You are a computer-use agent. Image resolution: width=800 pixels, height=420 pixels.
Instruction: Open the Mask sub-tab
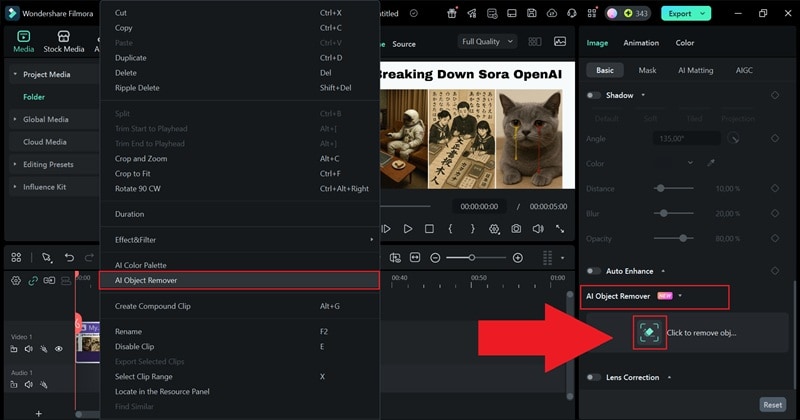[x=647, y=70]
